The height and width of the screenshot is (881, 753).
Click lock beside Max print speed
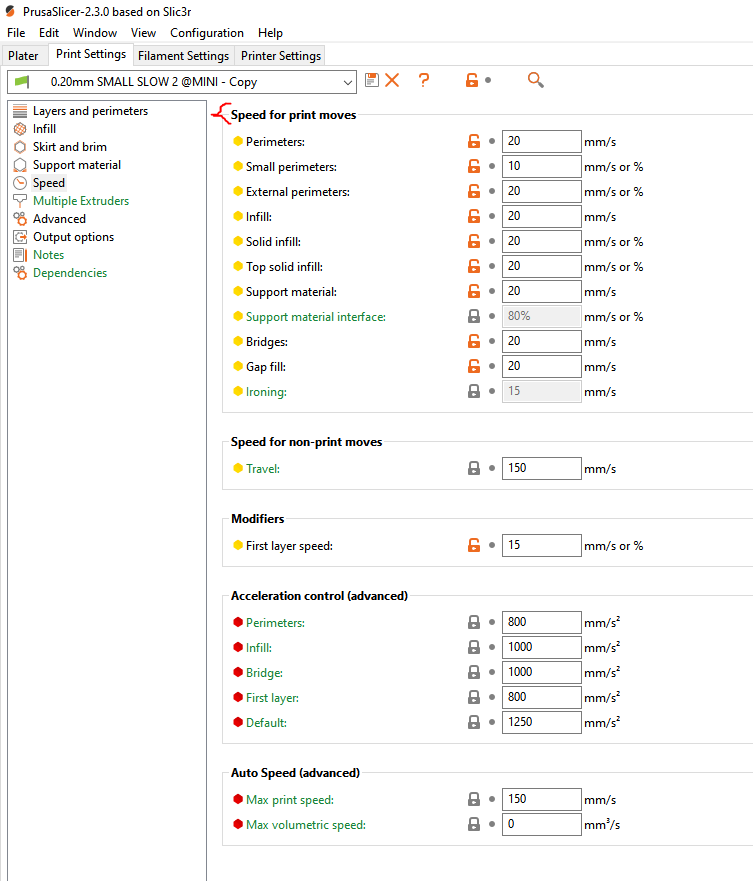tap(474, 800)
